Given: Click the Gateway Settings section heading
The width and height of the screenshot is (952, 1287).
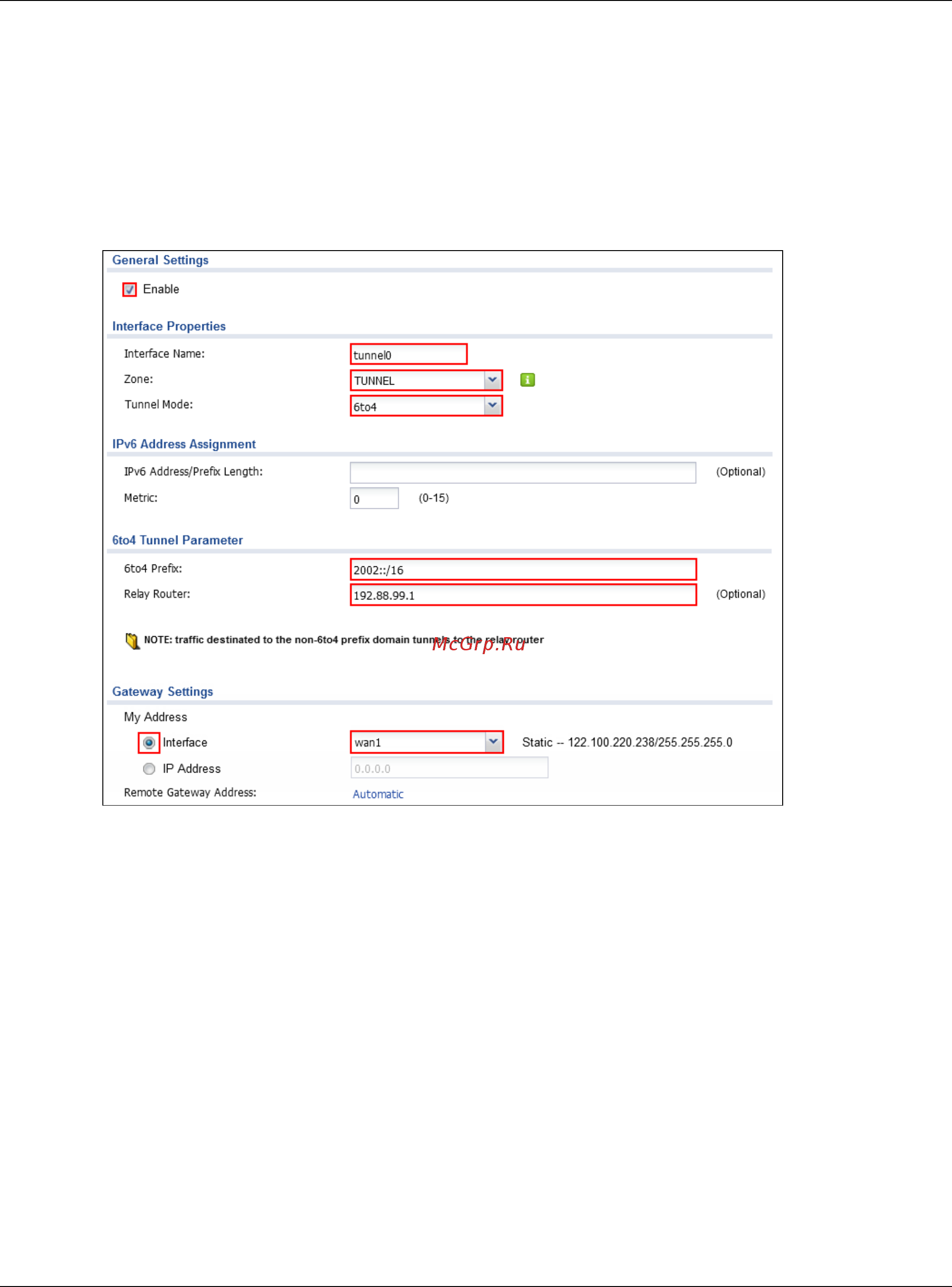Looking at the screenshot, I should (x=162, y=691).
